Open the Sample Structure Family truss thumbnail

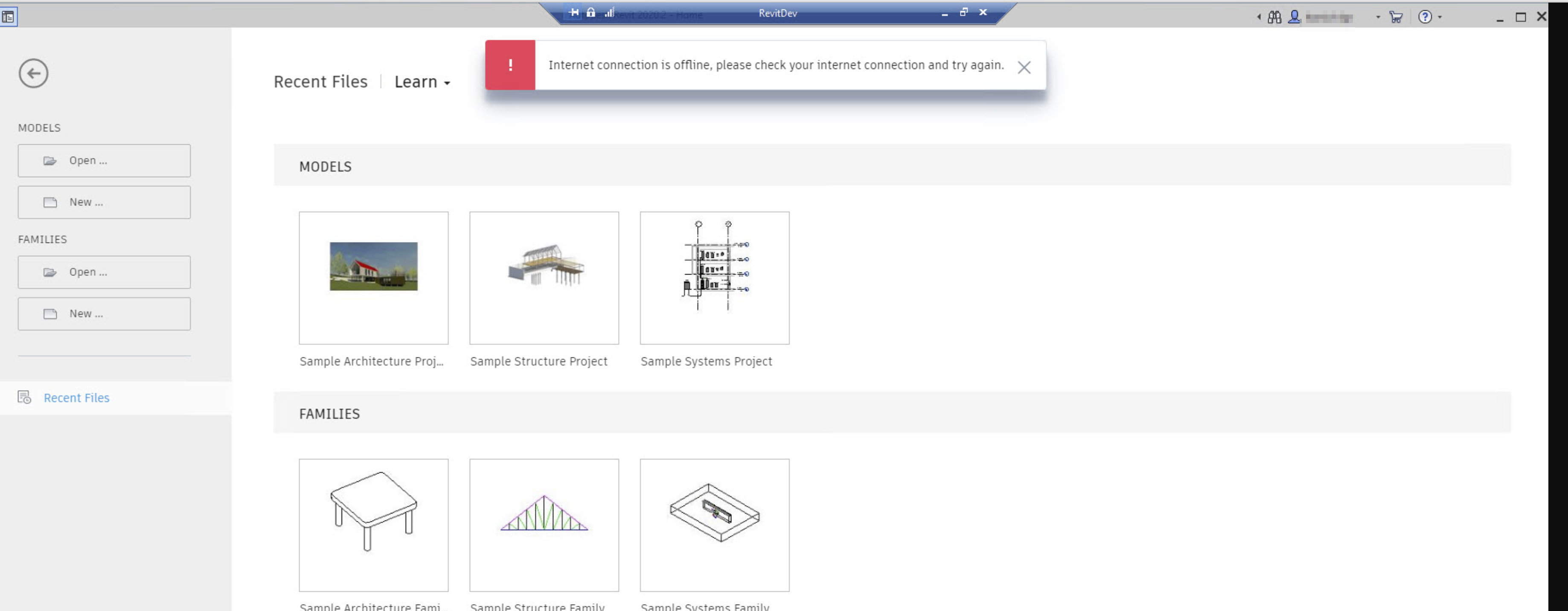coord(544,524)
